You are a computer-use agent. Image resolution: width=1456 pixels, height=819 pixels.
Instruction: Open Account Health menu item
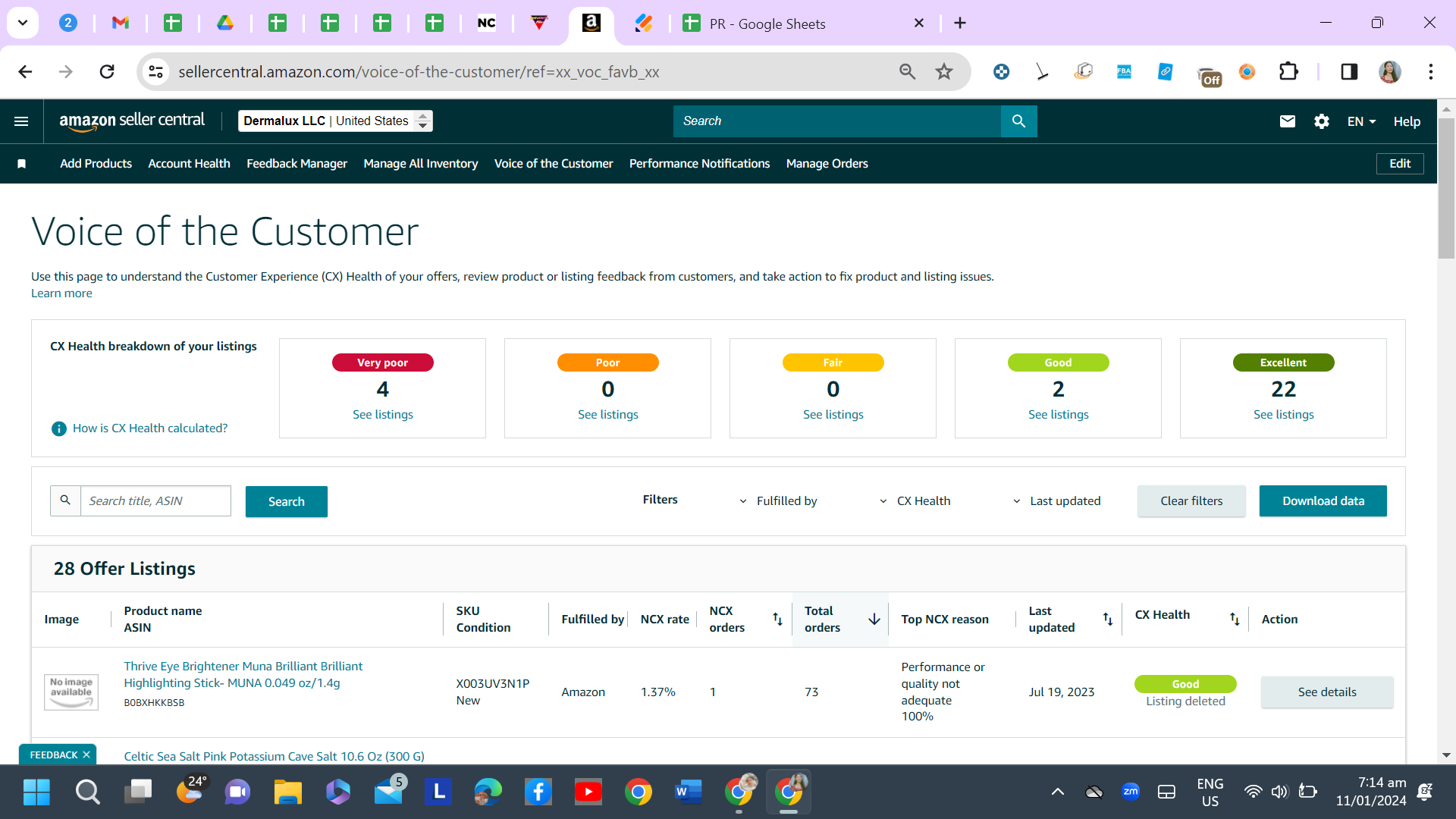click(189, 164)
